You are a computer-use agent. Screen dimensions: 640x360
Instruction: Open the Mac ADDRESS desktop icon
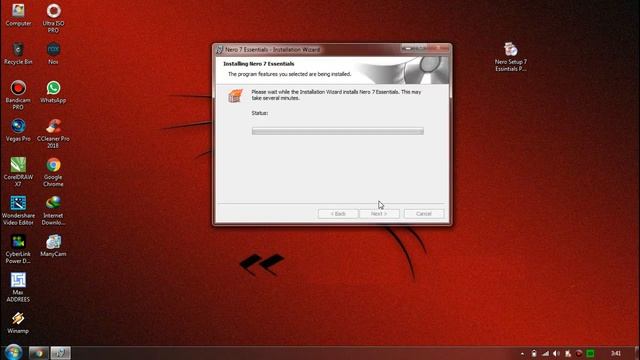18,287
